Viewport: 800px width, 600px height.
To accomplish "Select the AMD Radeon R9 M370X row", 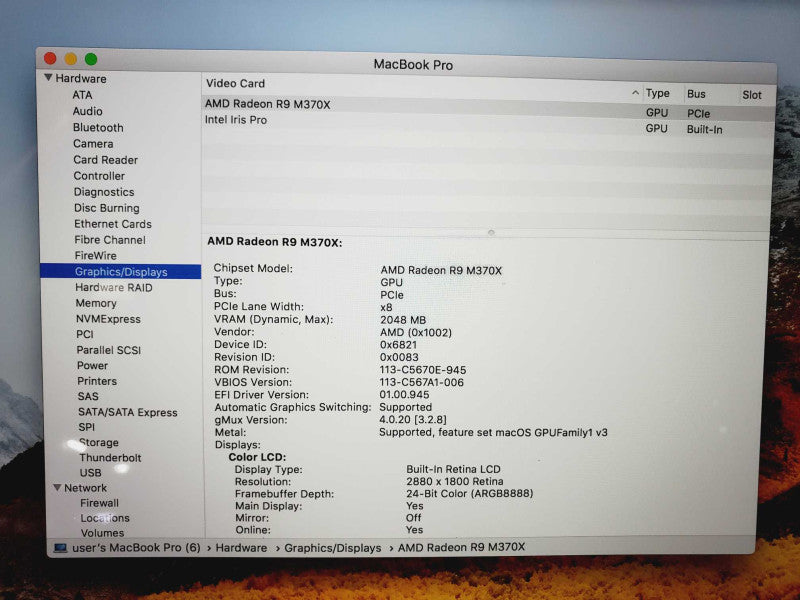I will coord(487,108).
